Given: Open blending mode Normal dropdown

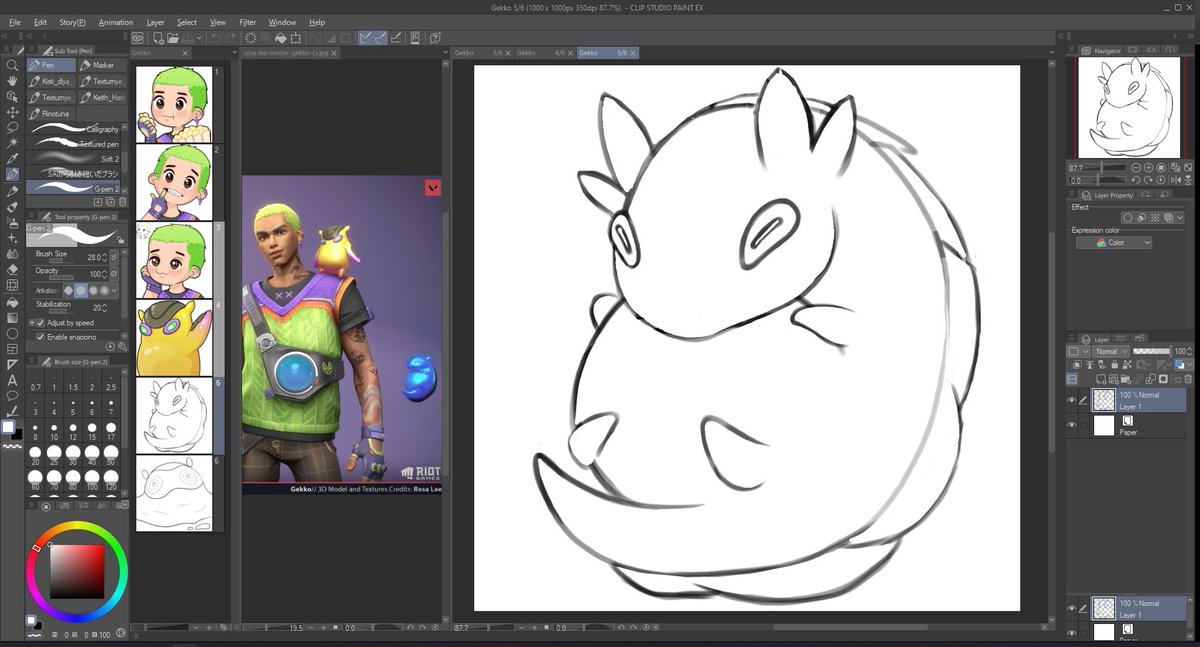Looking at the screenshot, I should click(x=1110, y=352).
